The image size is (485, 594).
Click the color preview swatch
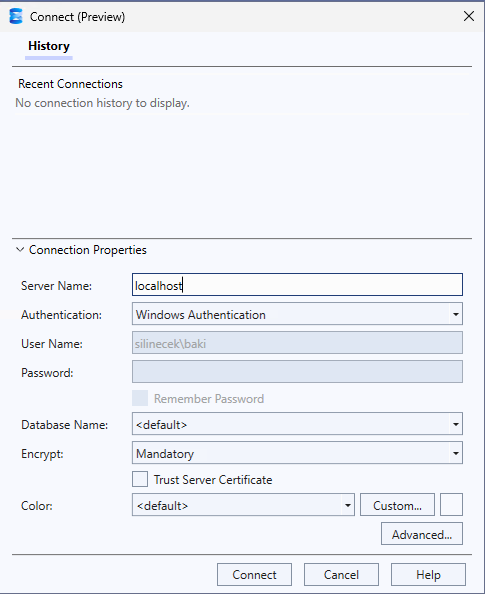[451, 505]
